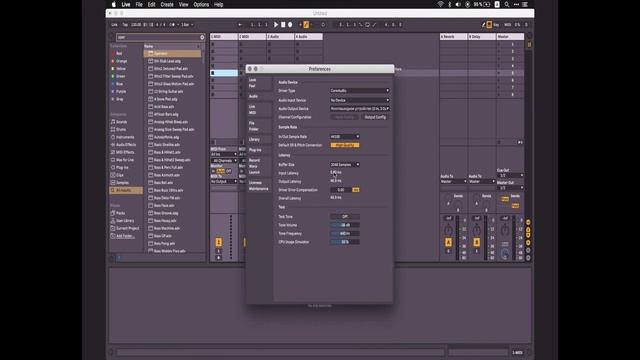Open the Plug-Ins preferences tab
The height and width of the screenshot is (360, 640).
[x=259, y=150]
